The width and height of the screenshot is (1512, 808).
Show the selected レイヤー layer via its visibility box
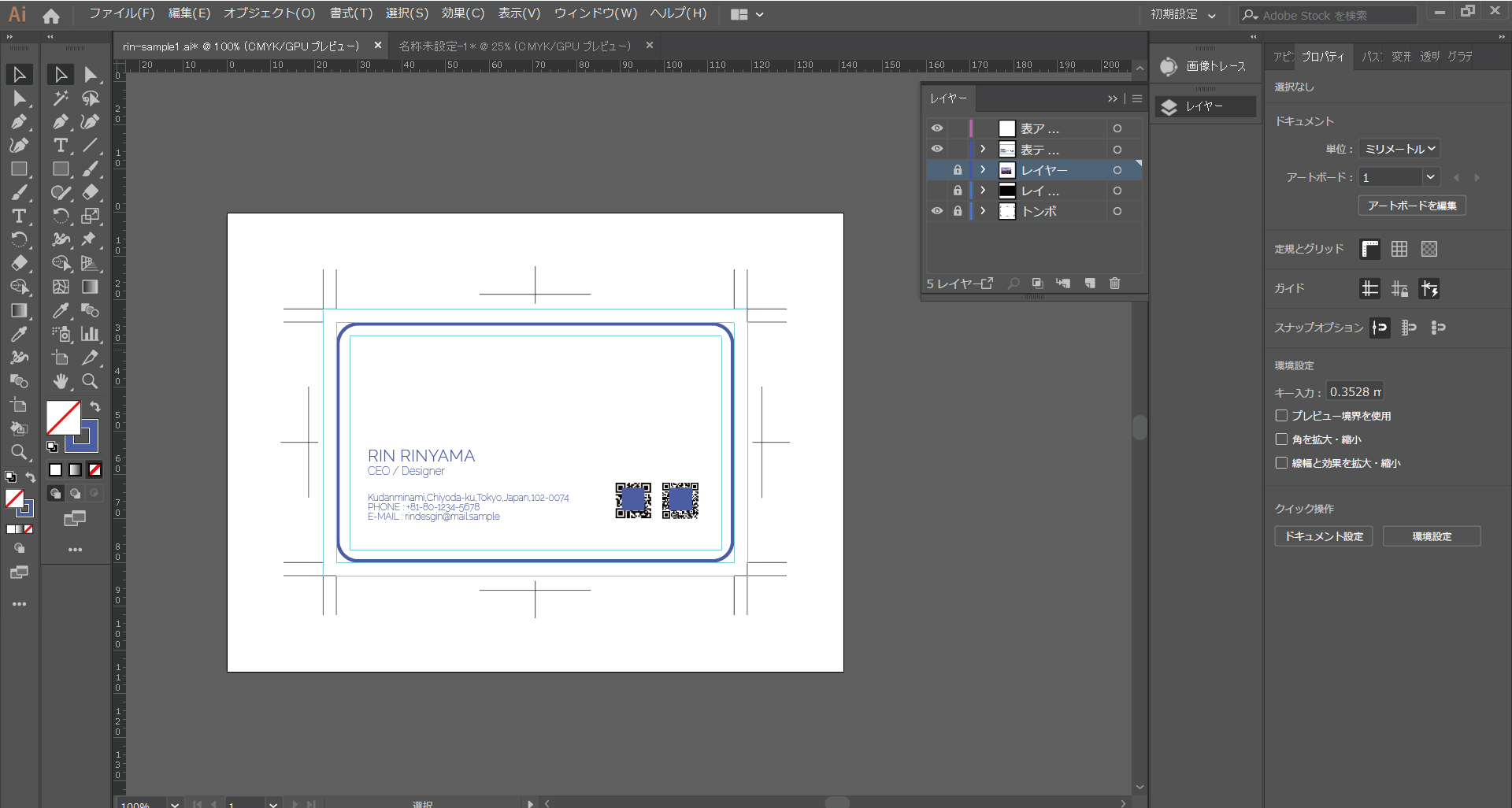[x=937, y=170]
